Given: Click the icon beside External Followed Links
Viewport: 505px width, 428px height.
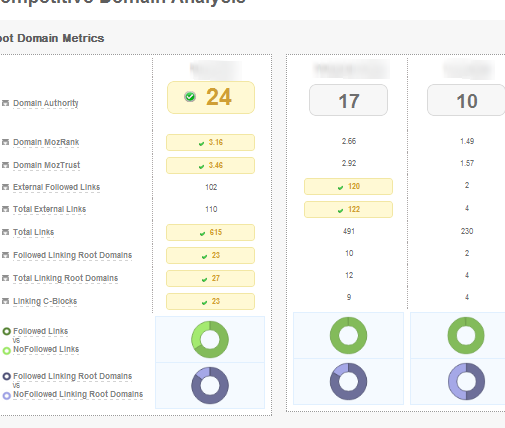Looking at the screenshot, I should click(x=5, y=187).
